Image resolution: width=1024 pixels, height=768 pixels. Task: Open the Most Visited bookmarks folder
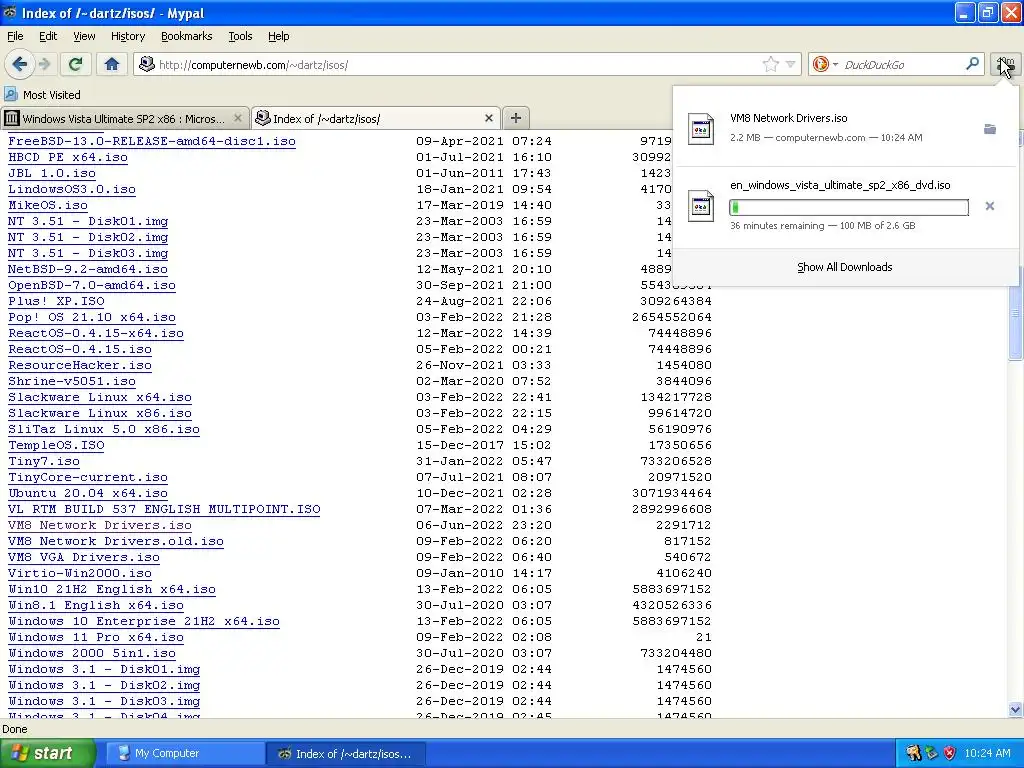pyautogui.click(x=43, y=95)
